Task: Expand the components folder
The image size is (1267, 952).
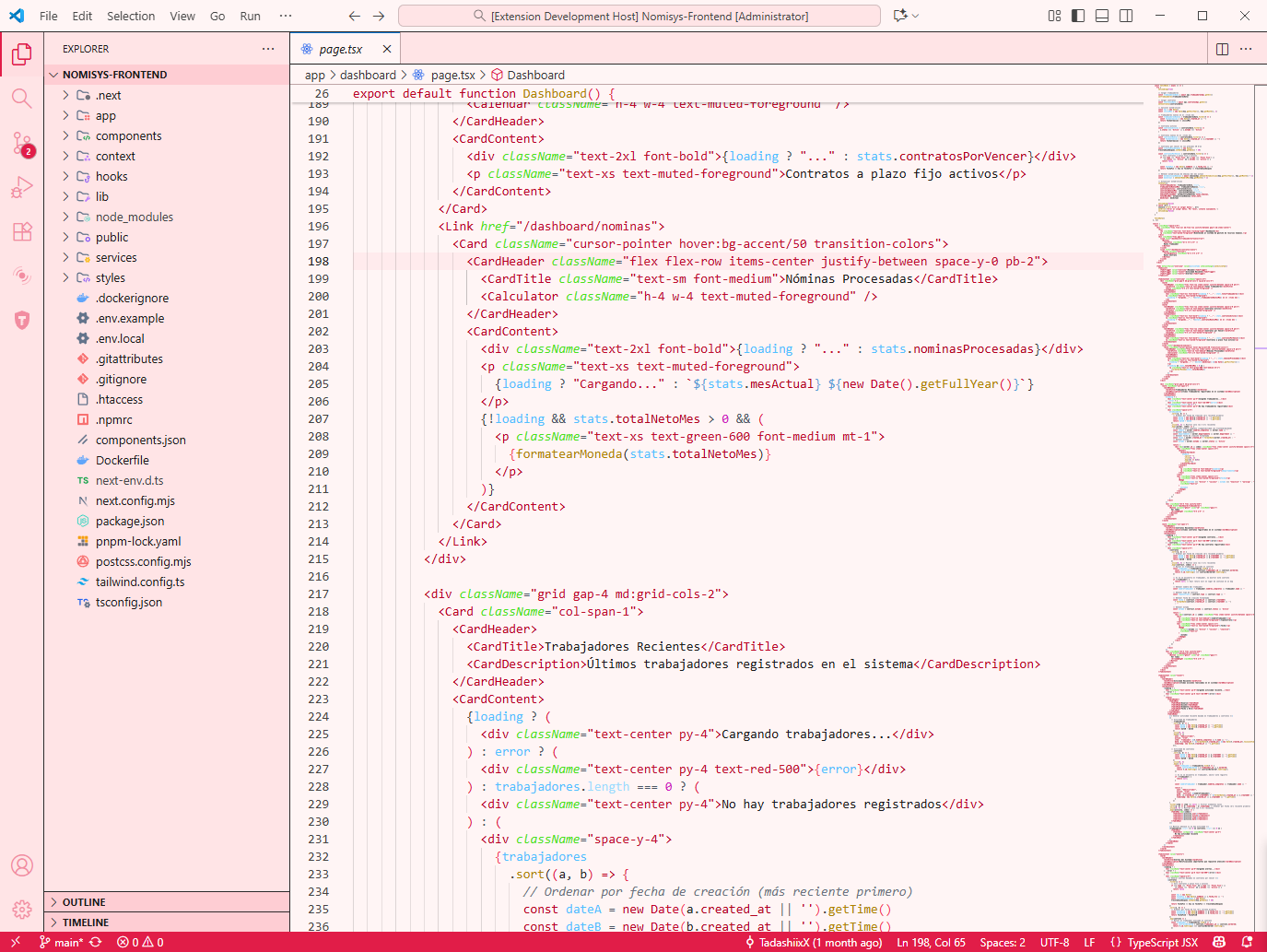Action: pos(166,135)
